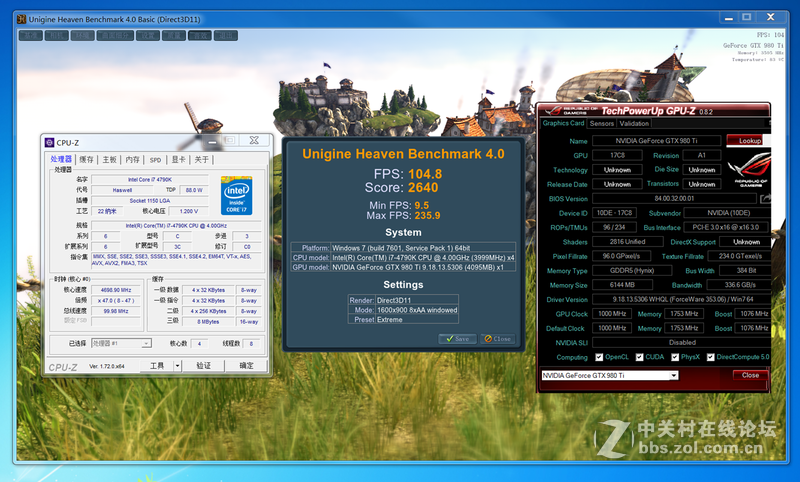Click the Mode 1600x900 8xAA windowed value
The image size is (800, 482).
pyautogui.click(x=417, y=310)
